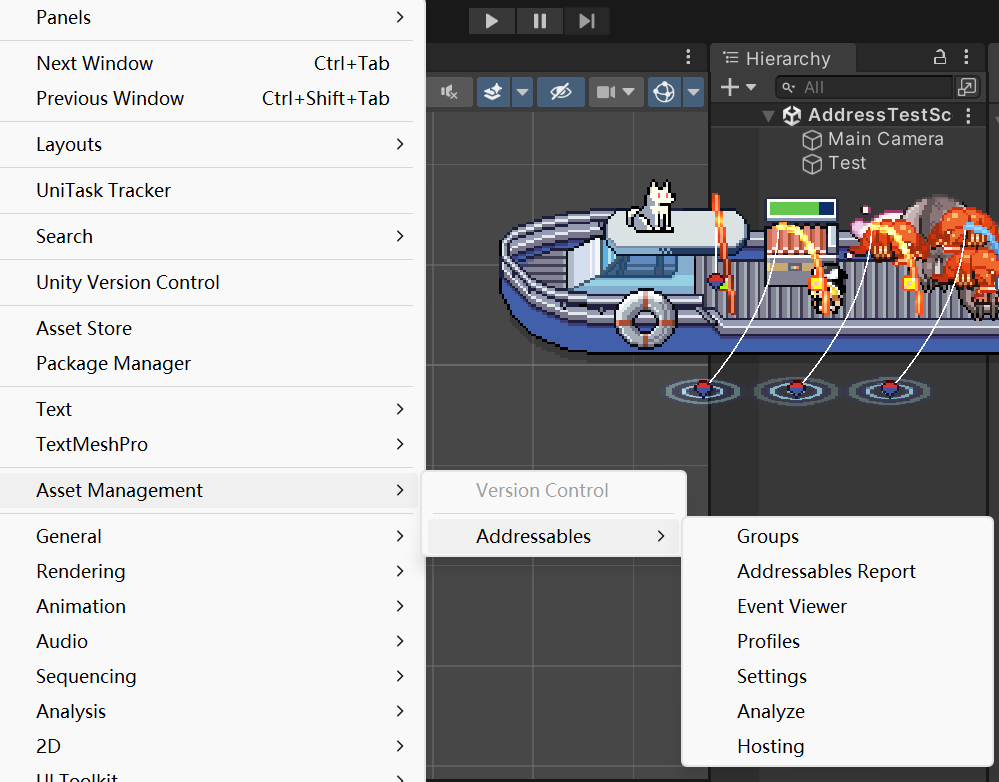Click the green health bar sprite

801,208
